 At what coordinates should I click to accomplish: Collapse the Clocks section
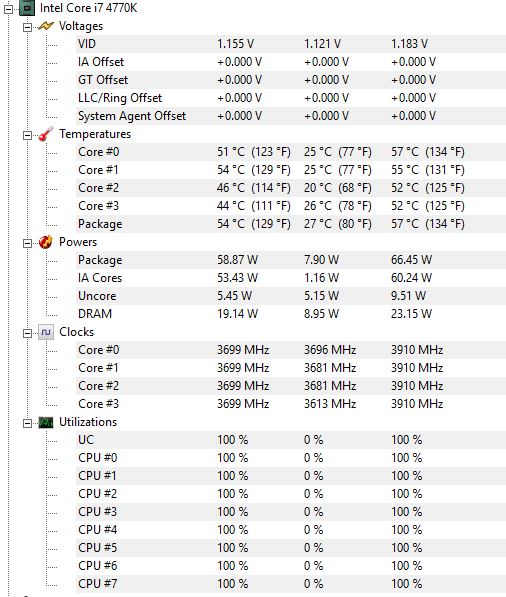click(27, 334)
